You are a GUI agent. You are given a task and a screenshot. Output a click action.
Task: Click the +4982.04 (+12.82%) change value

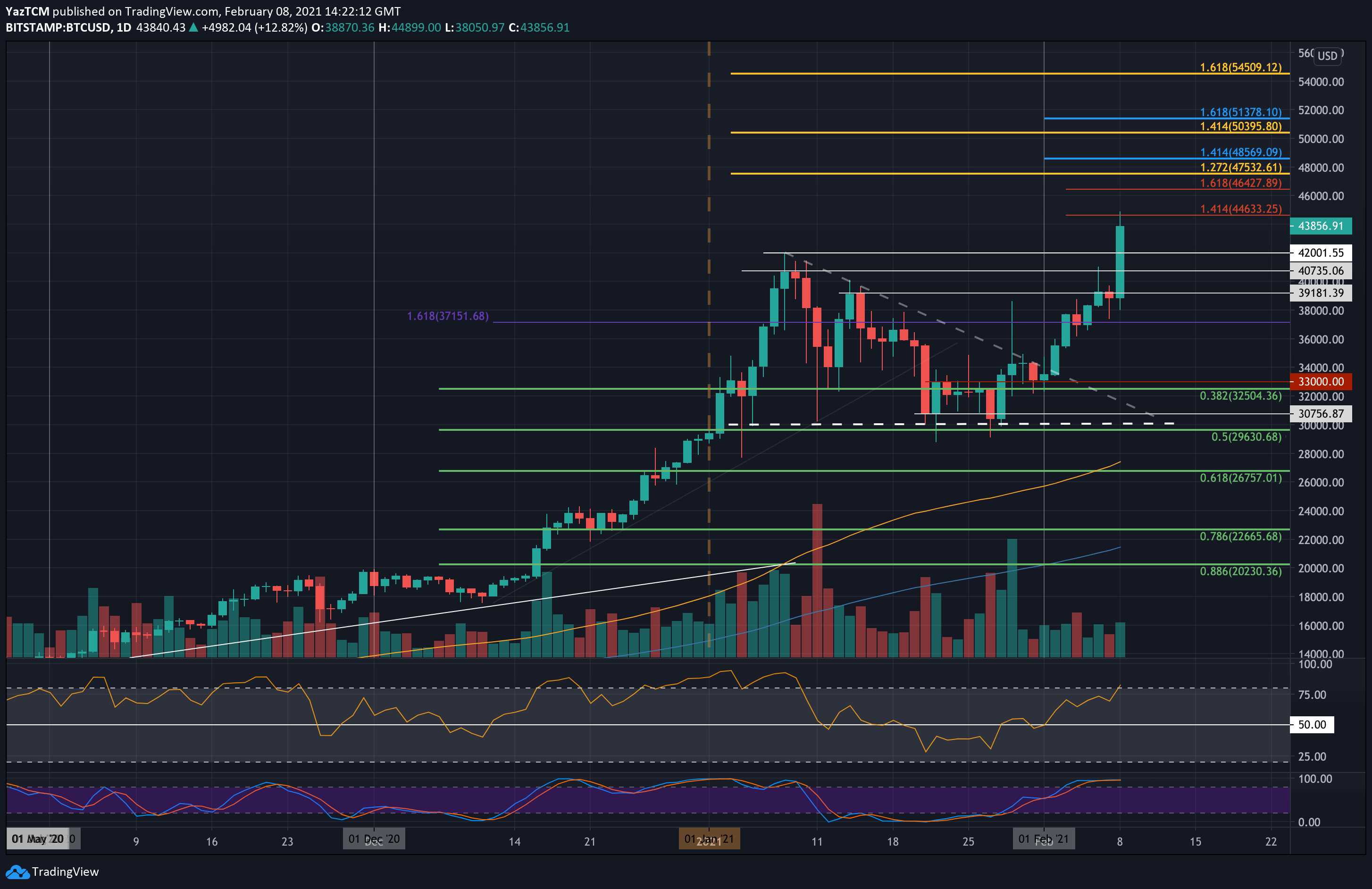pyautogui.click(x=254, y=28)
